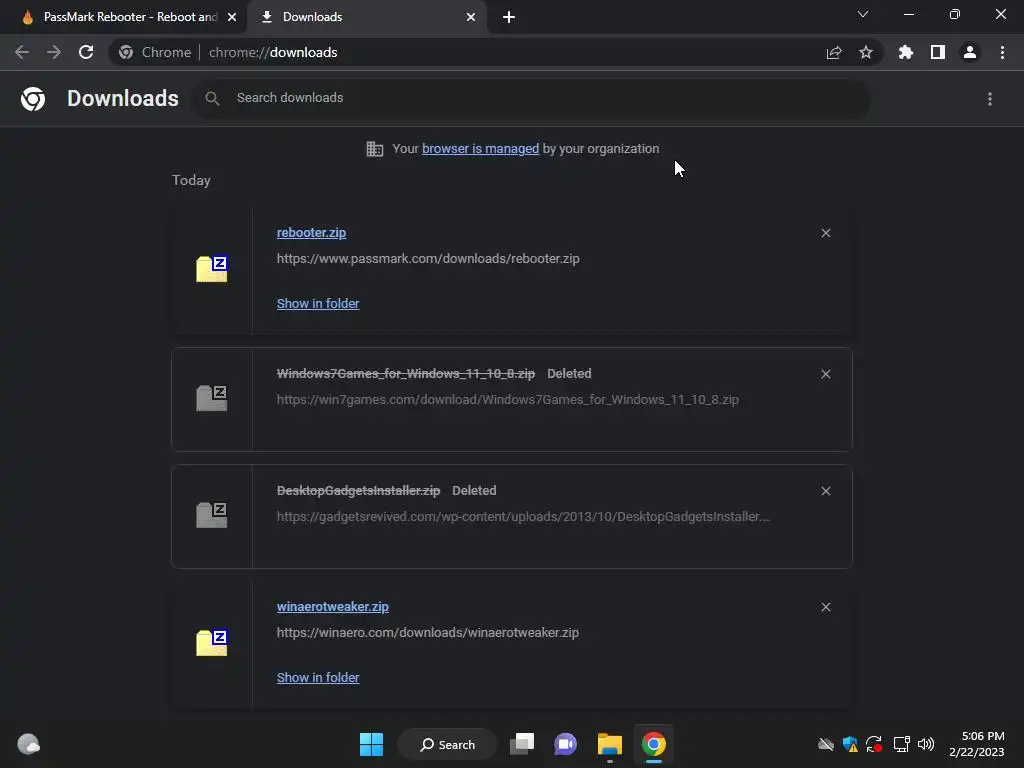This screenshot has height=768, width=1024.
Task: Click the browser forward arrow
Action: coord(54,52)
